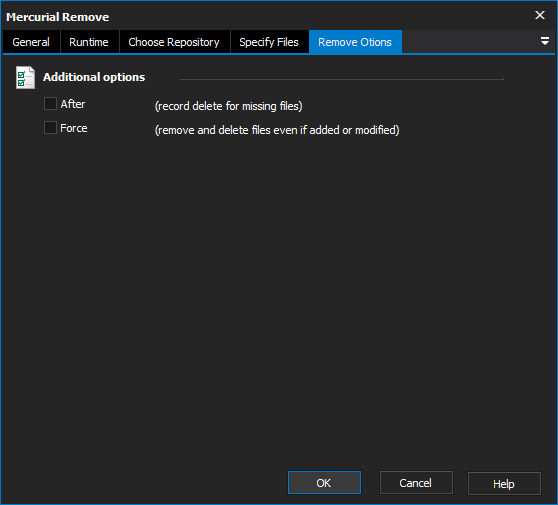Go to Choose Repository tab
This screenshot has width=558, height=505.
click(174, 42)
